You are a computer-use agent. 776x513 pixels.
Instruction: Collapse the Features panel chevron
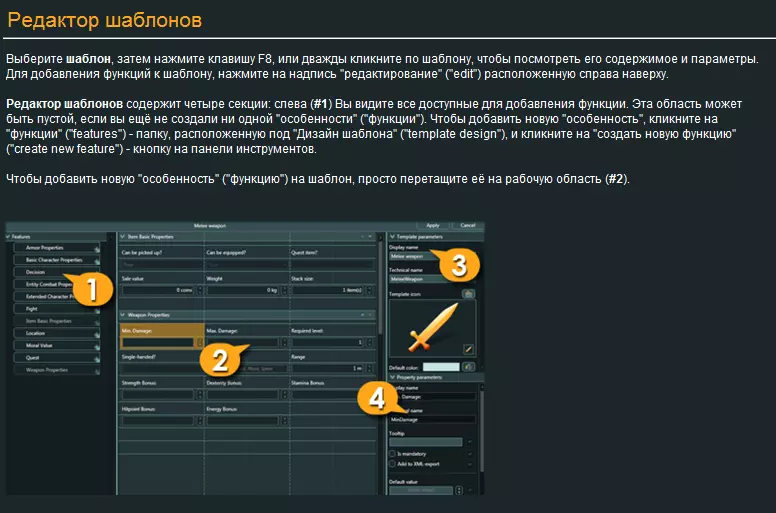[8, 236]
